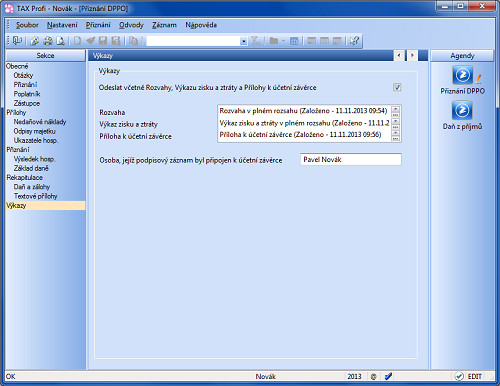This screenshot has width=500, height=386.
Task: Toggle 'Odeslat včetně Rozvahy' checkbox
Action: (397, 87)
